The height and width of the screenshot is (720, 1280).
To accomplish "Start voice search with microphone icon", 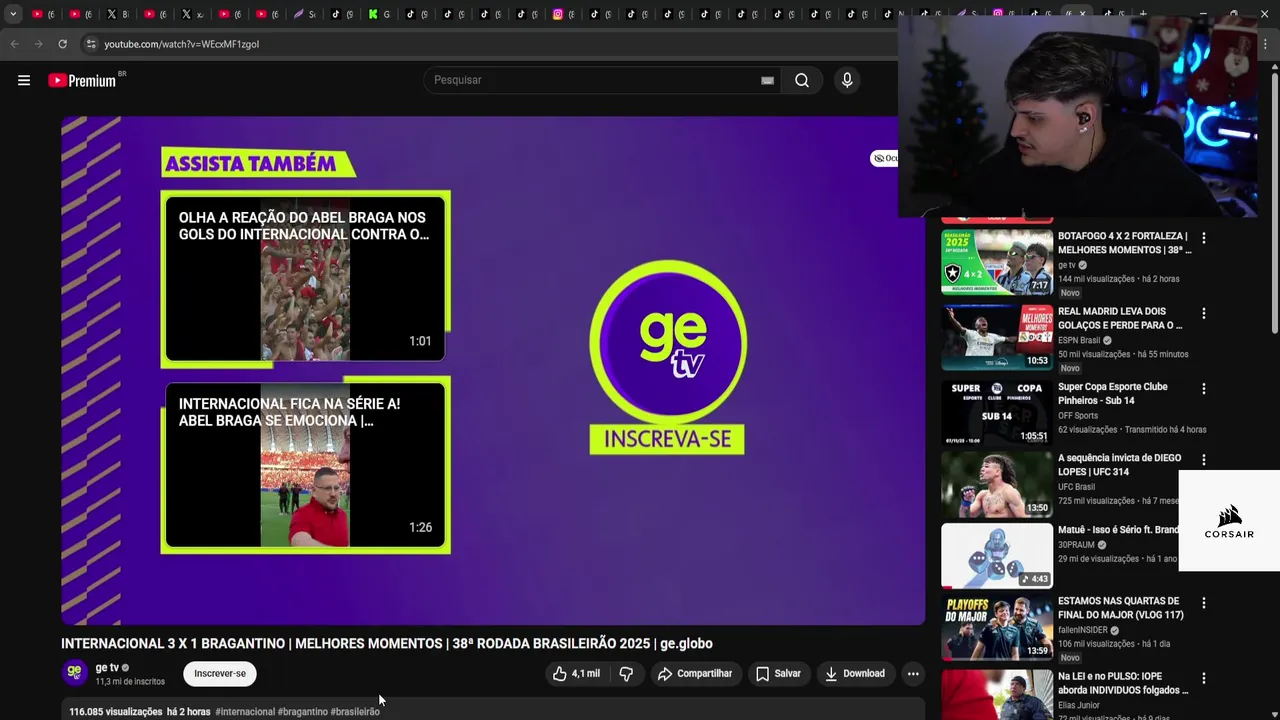I will 847,80.
